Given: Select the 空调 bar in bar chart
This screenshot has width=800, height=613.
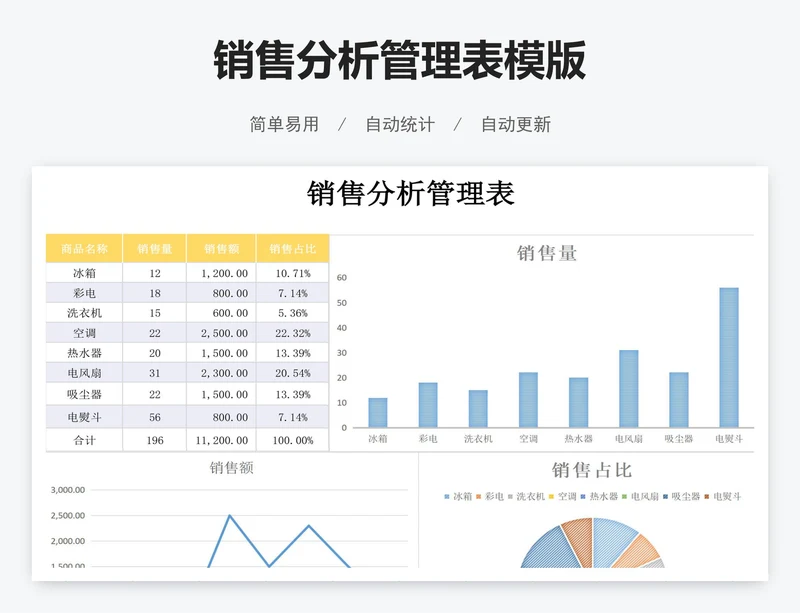Looking at the screenshot, I should click(x=528, y=400).
